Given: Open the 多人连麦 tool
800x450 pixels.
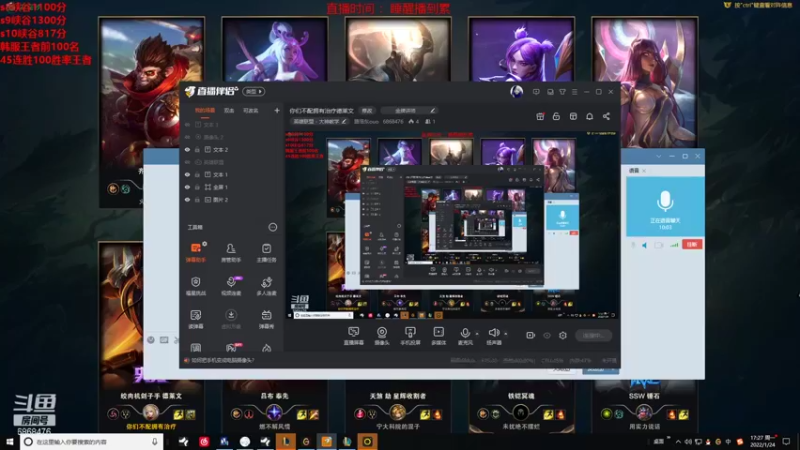Looking at the screenshot, I should pyautogui.click(x=266, y=286).
